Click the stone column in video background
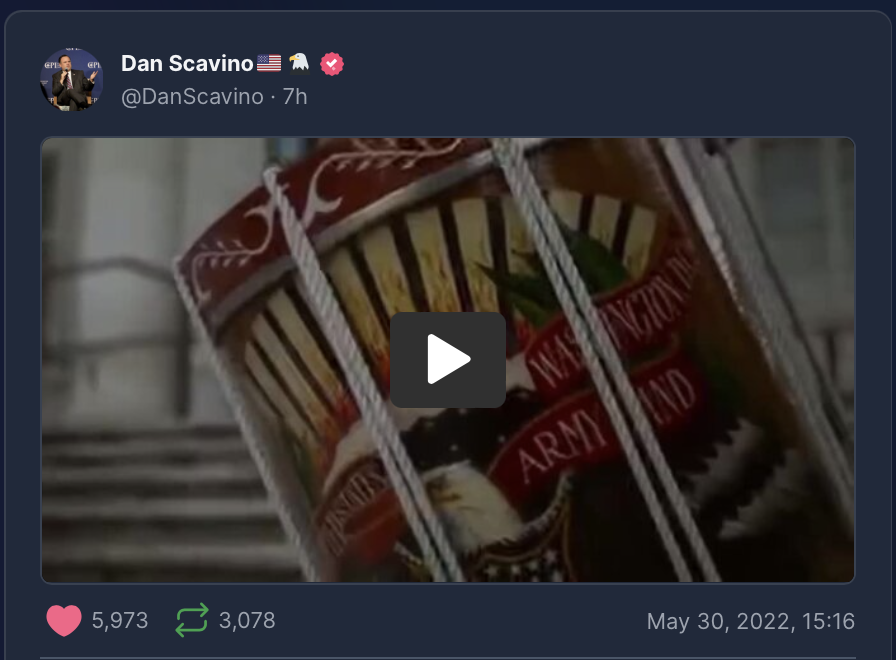This screenshot has width=896, height=660. (x=109, y=274)
